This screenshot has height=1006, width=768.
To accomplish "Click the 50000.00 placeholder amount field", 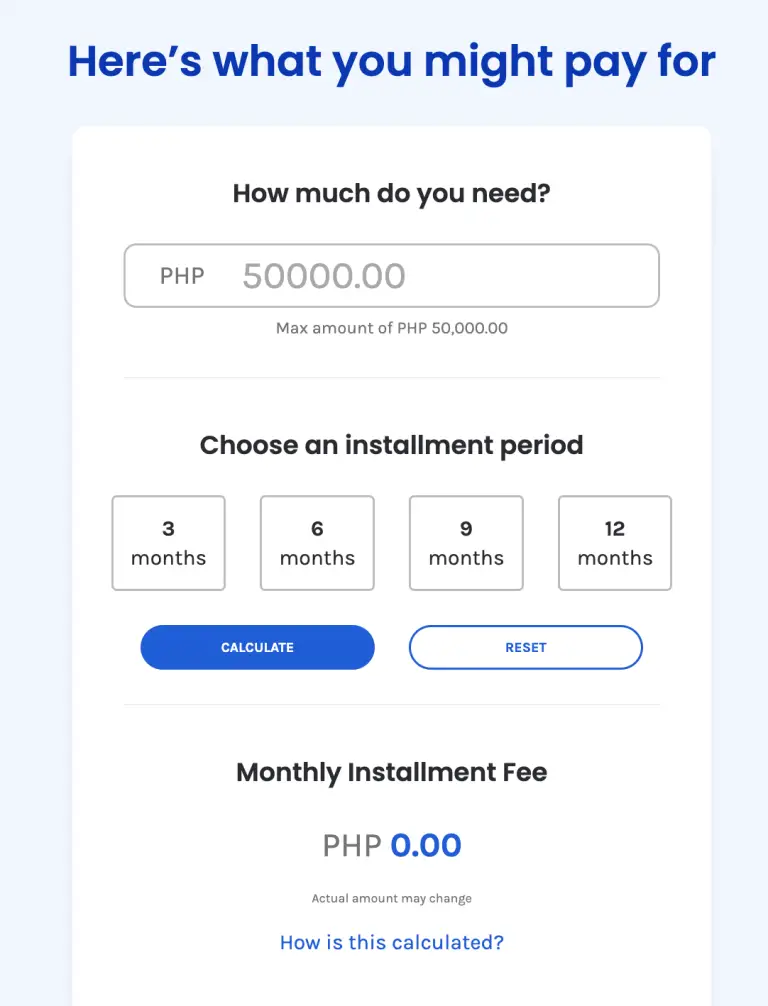I will (x=323, y=275).
